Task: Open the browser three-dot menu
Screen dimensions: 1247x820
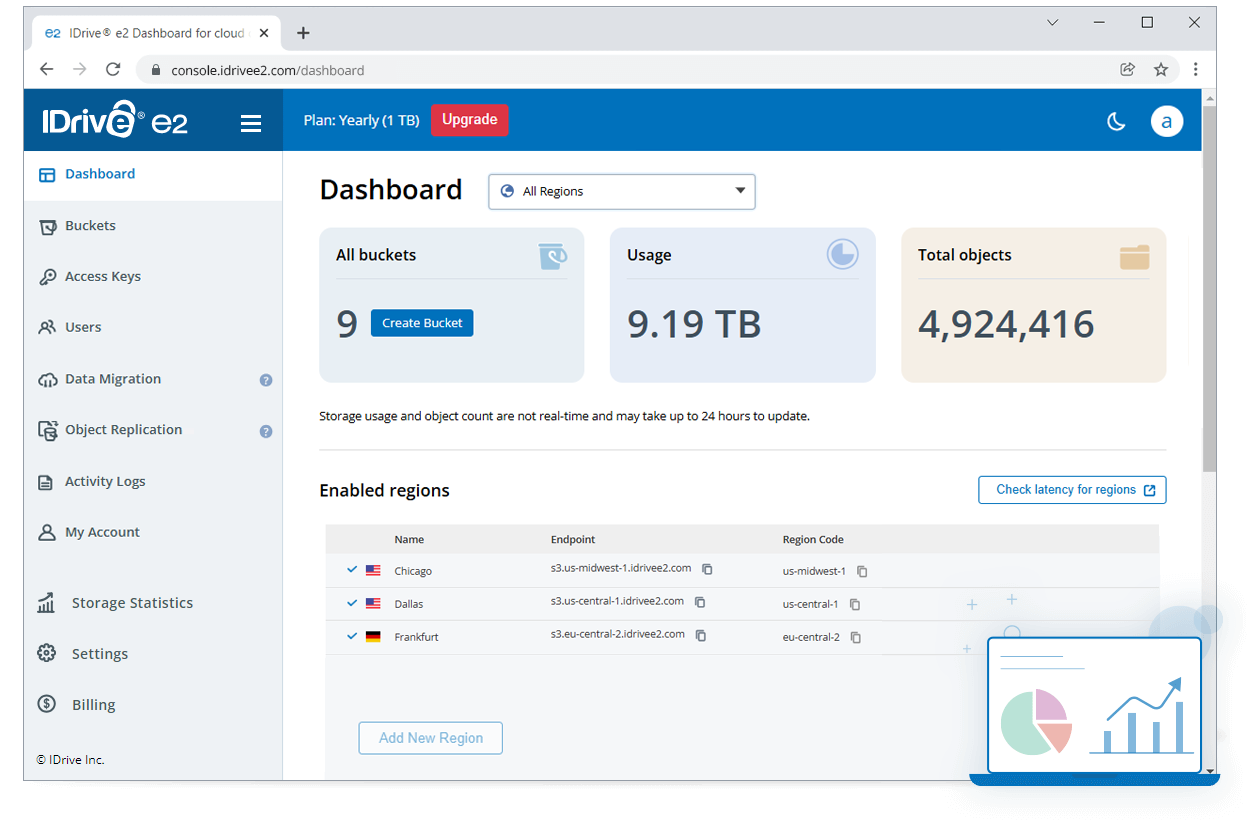Action: click(x=1195, y=70)
